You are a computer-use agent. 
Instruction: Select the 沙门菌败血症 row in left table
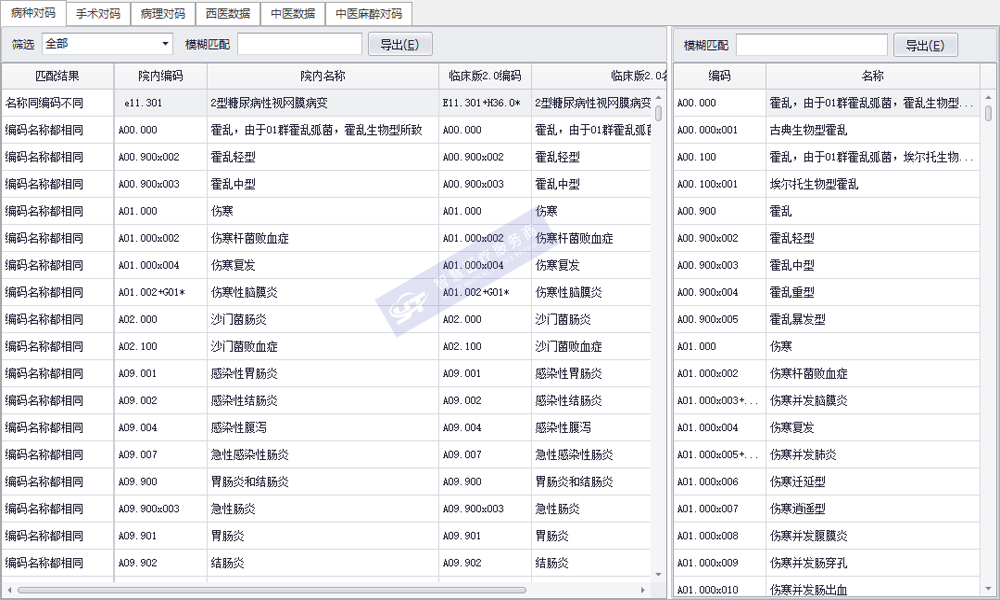244,347
